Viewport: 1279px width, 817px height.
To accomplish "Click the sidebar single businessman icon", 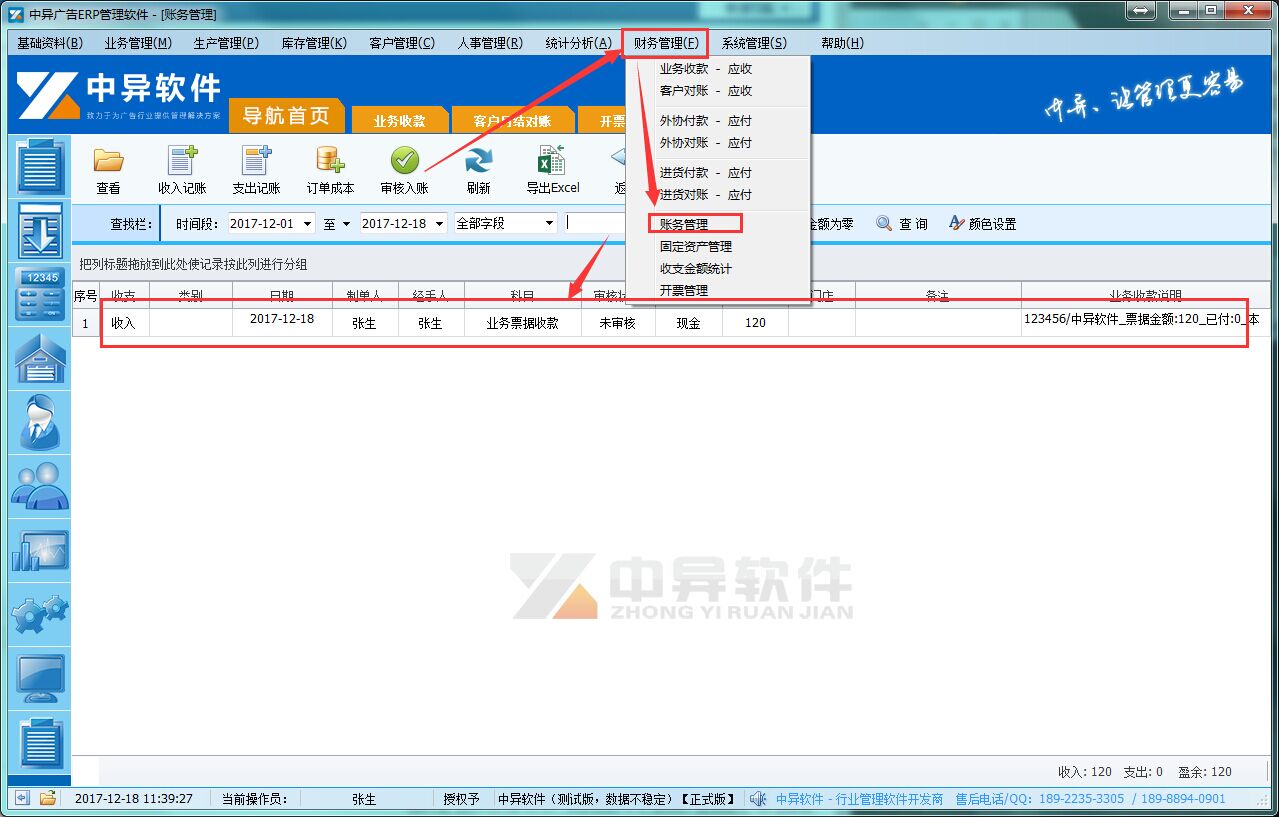I will tap(40, 423).
